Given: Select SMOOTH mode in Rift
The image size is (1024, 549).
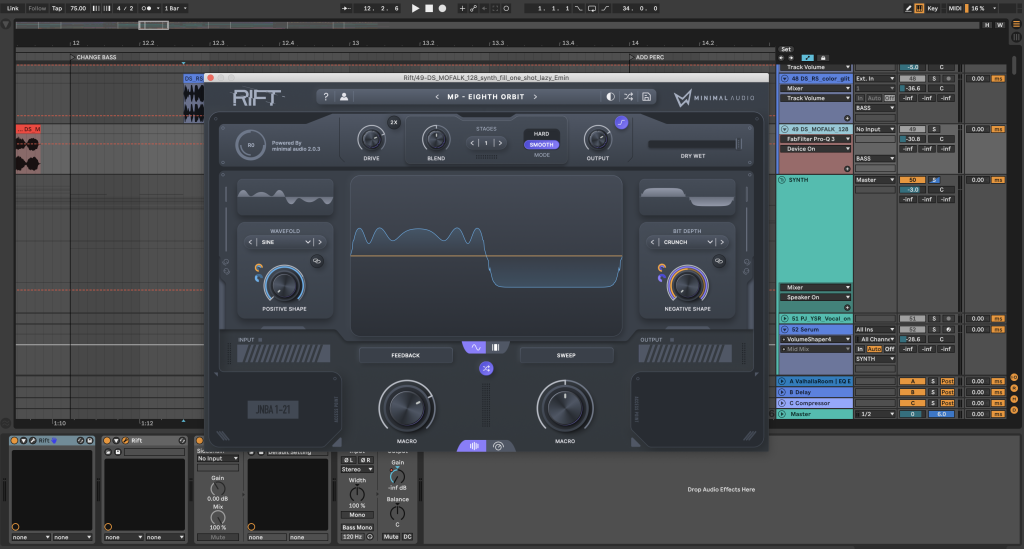Looking at the screenshot, I should [541, 145].
